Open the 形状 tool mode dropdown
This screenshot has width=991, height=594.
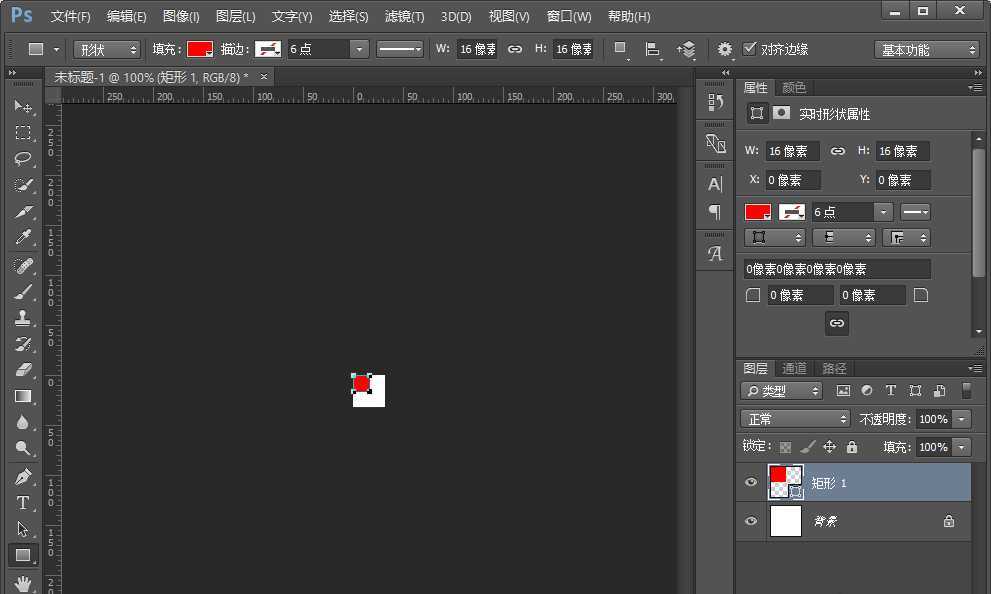pos(108,49)
